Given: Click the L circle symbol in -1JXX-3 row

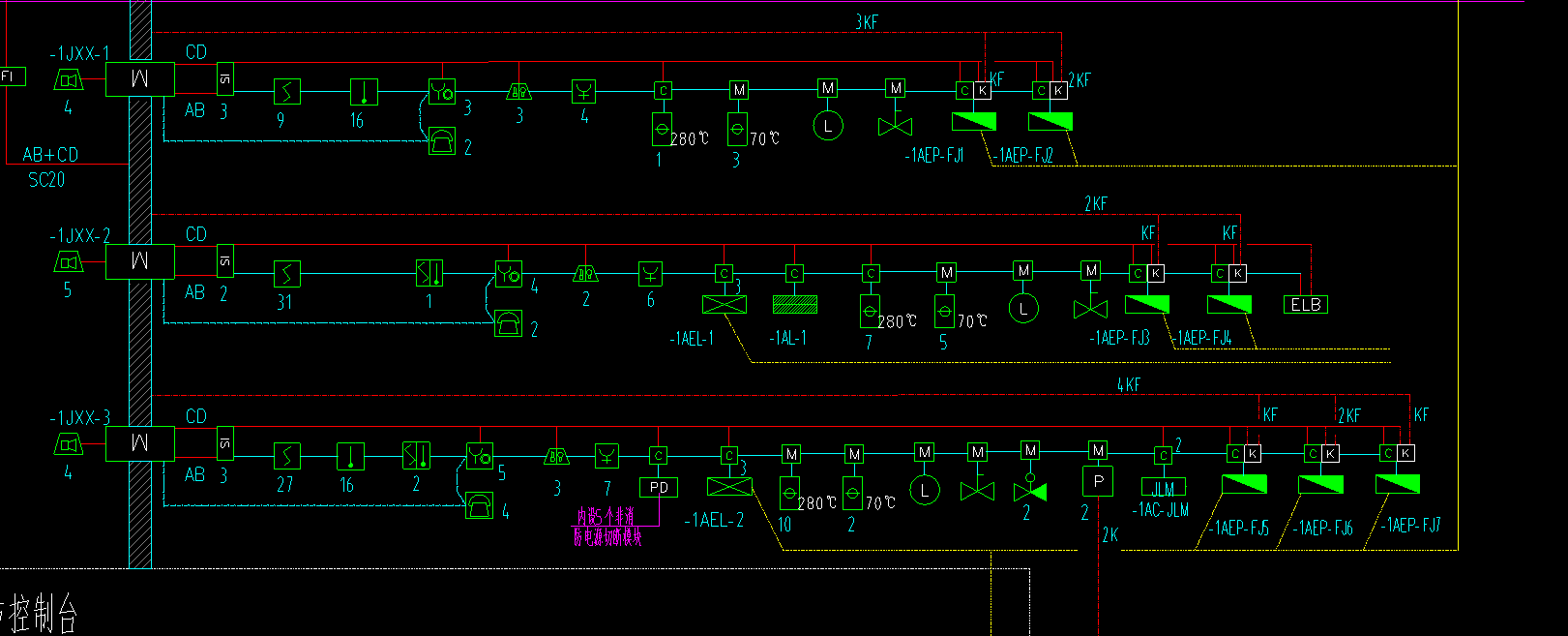Looking at the screenshot, I should (x=925, y=491).
